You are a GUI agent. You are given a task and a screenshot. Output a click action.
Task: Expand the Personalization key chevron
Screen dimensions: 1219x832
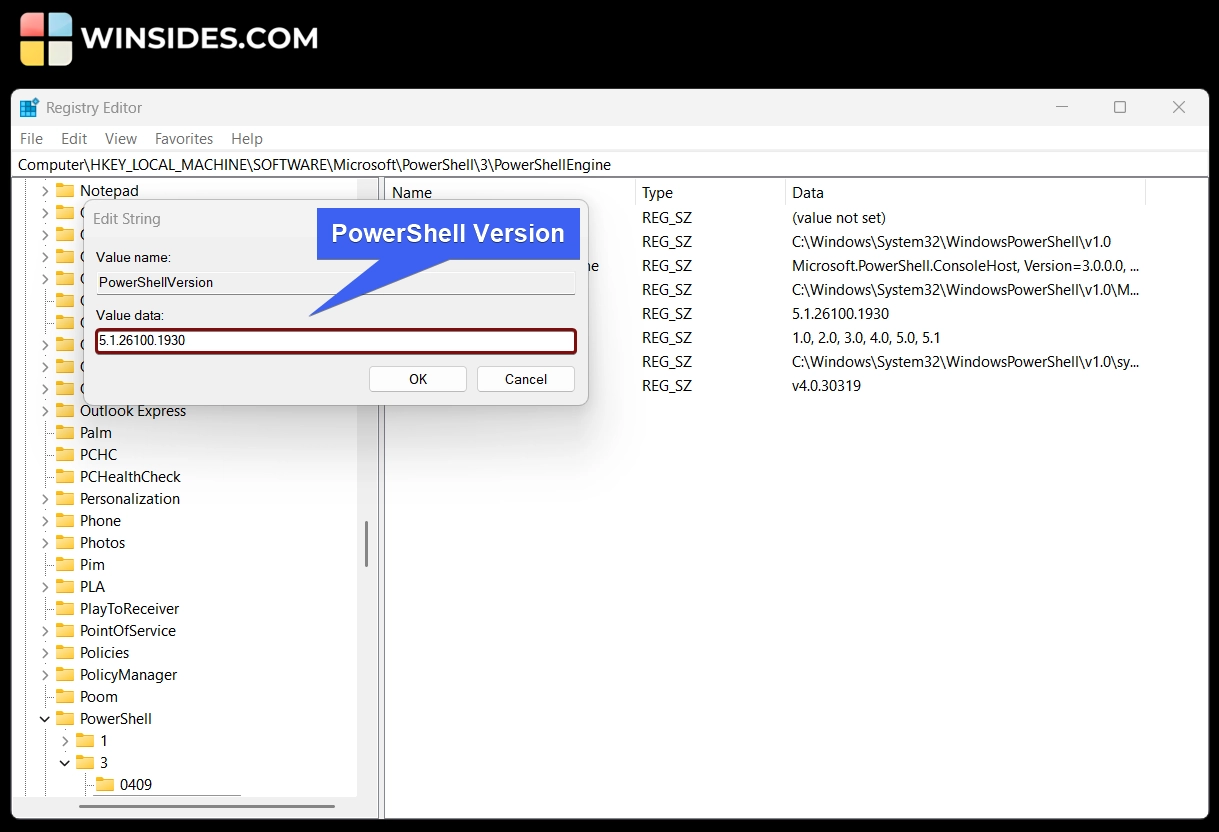coord(45,499)
